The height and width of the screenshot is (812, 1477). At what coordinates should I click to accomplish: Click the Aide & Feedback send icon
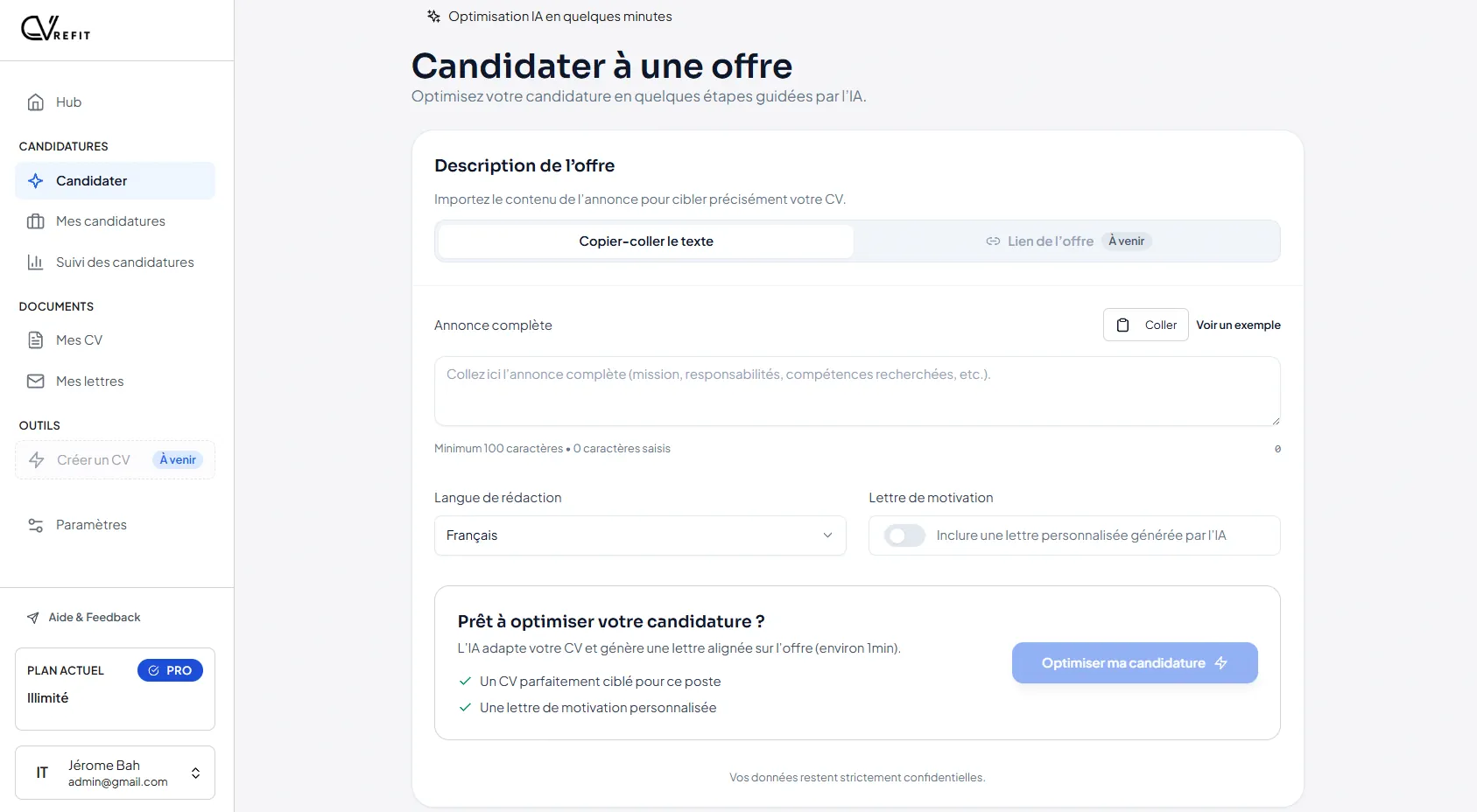(33, 618)
